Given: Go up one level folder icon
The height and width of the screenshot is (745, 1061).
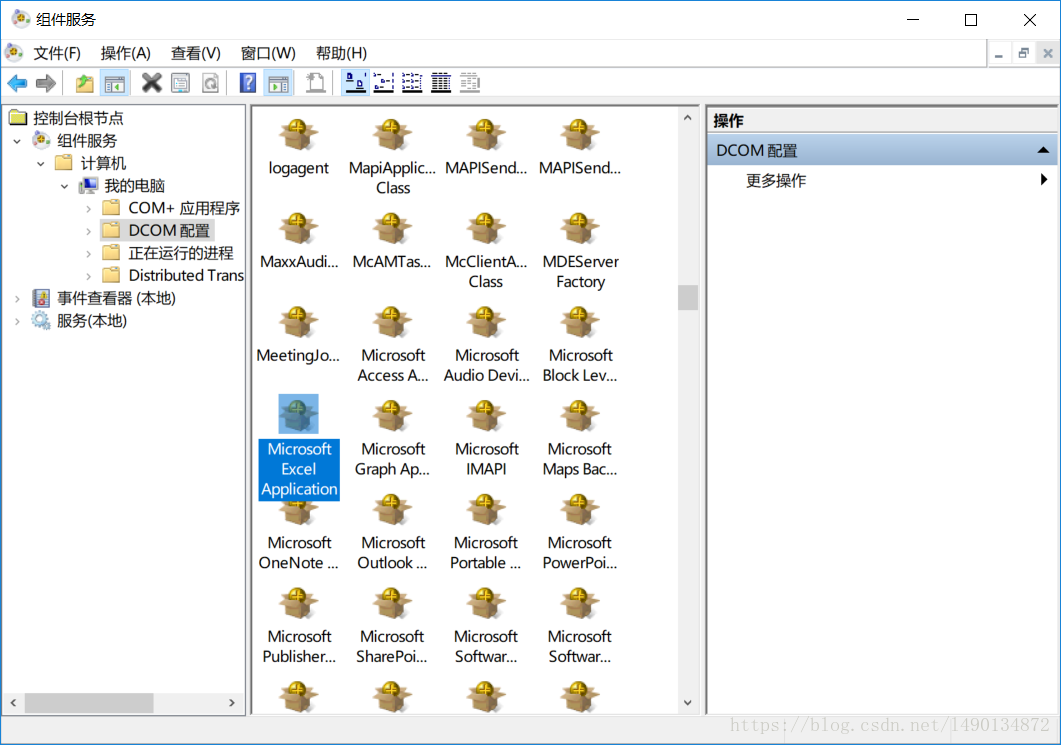Looking at the screenshot, I should coord(85,83).
